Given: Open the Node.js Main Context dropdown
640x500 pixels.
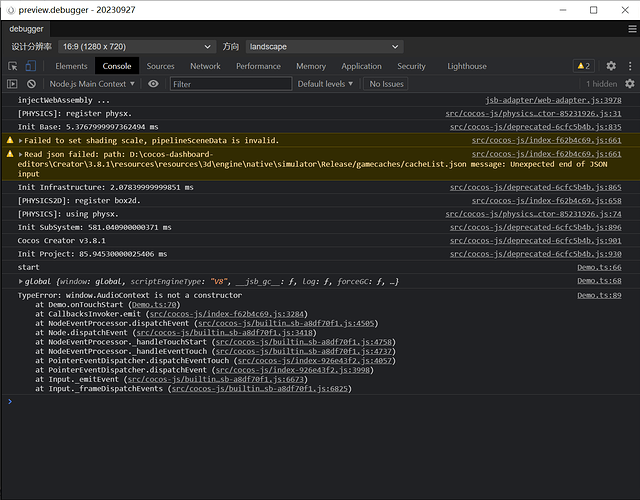Looking at the screenshot, I should [92, 84].
